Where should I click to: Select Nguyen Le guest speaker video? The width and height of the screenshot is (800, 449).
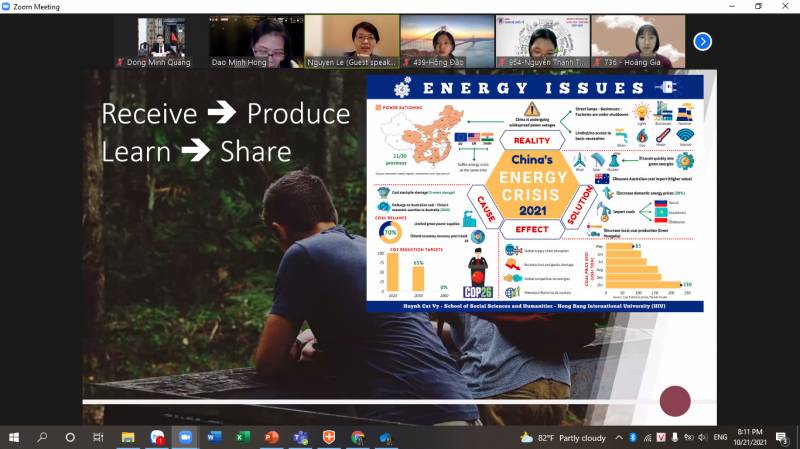(352, 41)
